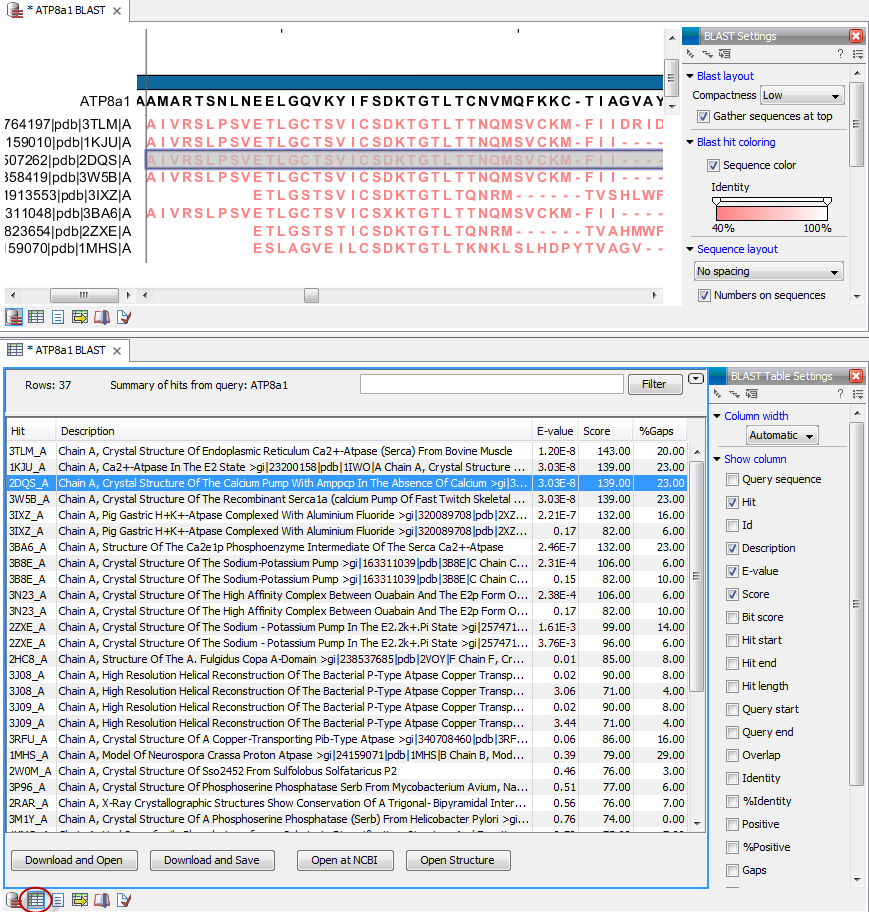Open the Compactness dropdown in Blast layout
This screenshot has width=869, height=912.
pyautogui.click(x=802, y=95)
